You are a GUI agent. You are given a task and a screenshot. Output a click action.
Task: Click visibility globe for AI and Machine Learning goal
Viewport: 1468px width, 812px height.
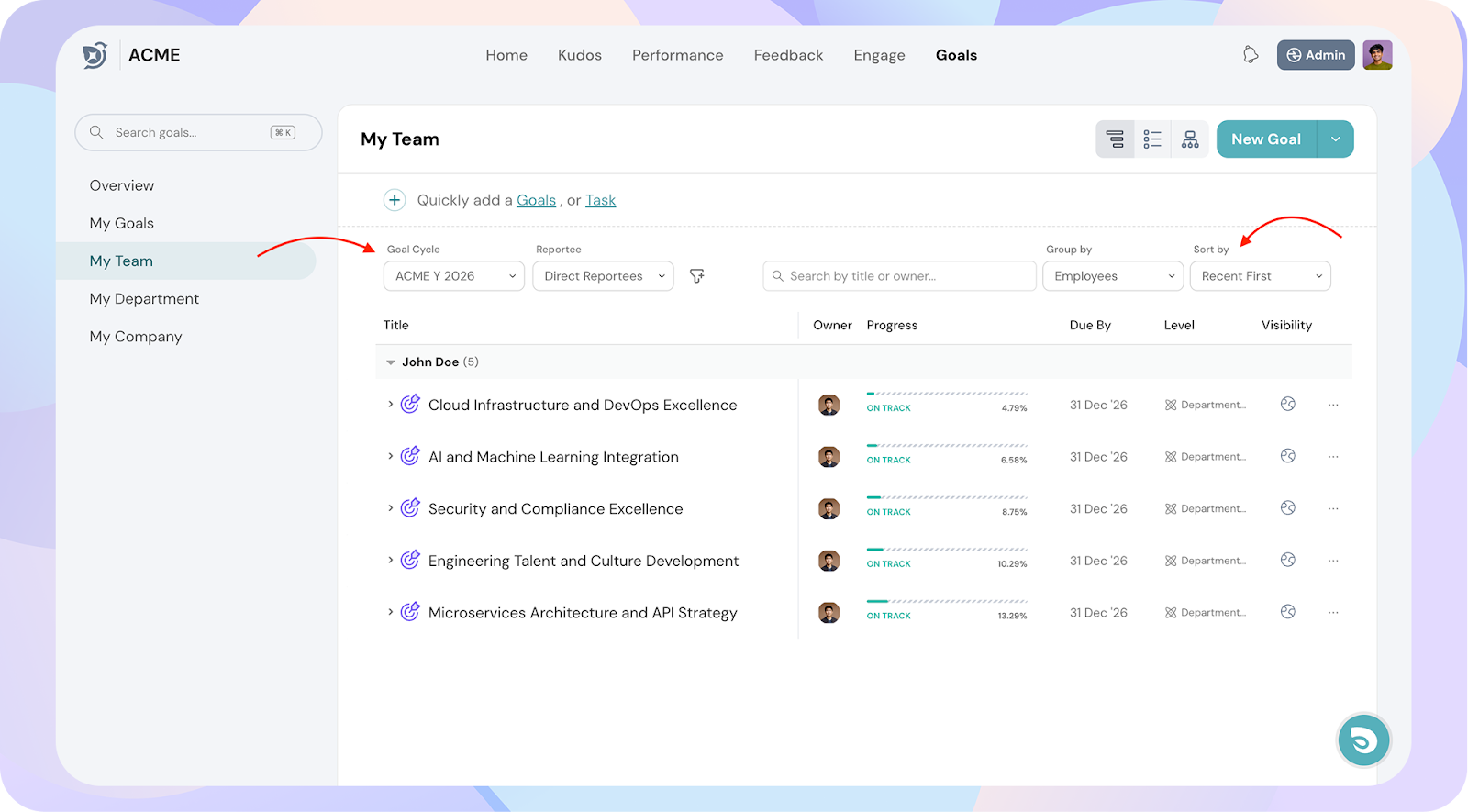point(1288,456)
